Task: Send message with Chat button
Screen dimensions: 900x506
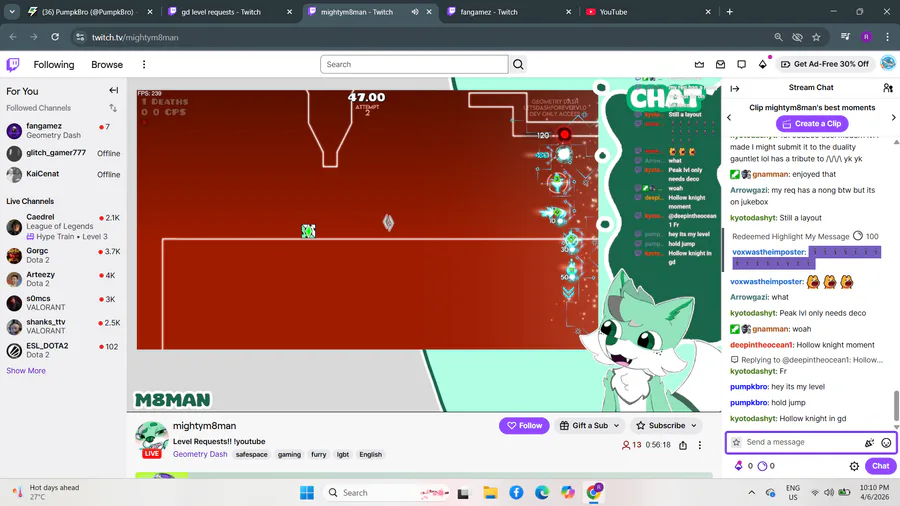Action: (x=880, y=466)
